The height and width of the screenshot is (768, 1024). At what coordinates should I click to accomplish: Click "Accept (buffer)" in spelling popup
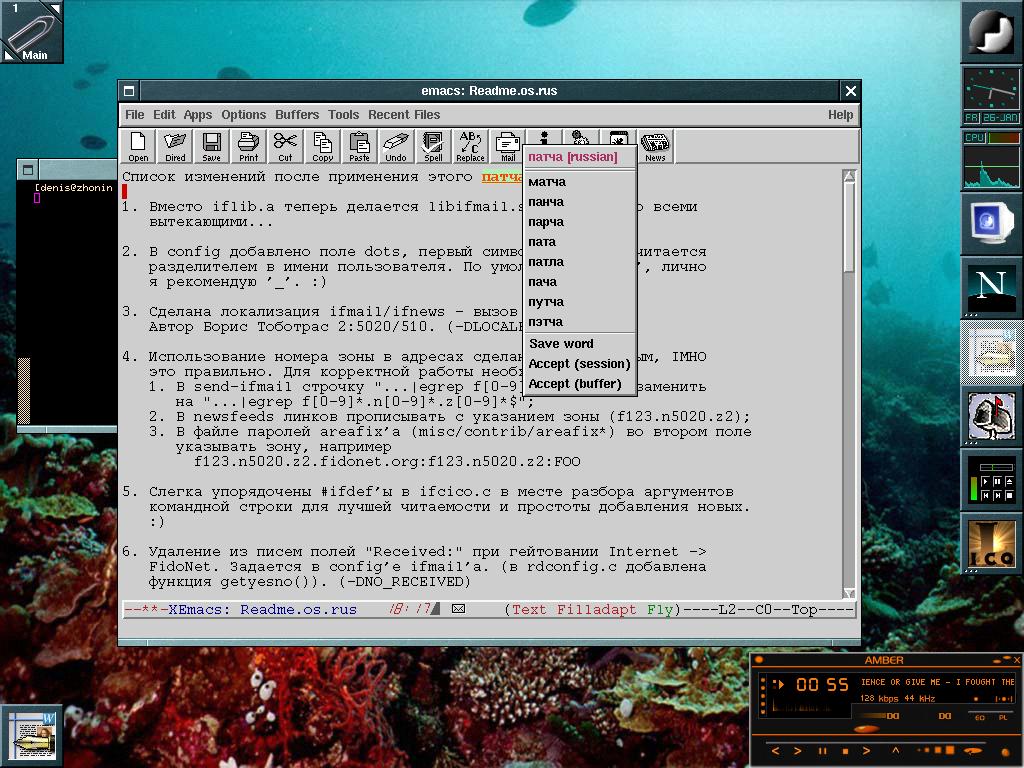point(575,384)
